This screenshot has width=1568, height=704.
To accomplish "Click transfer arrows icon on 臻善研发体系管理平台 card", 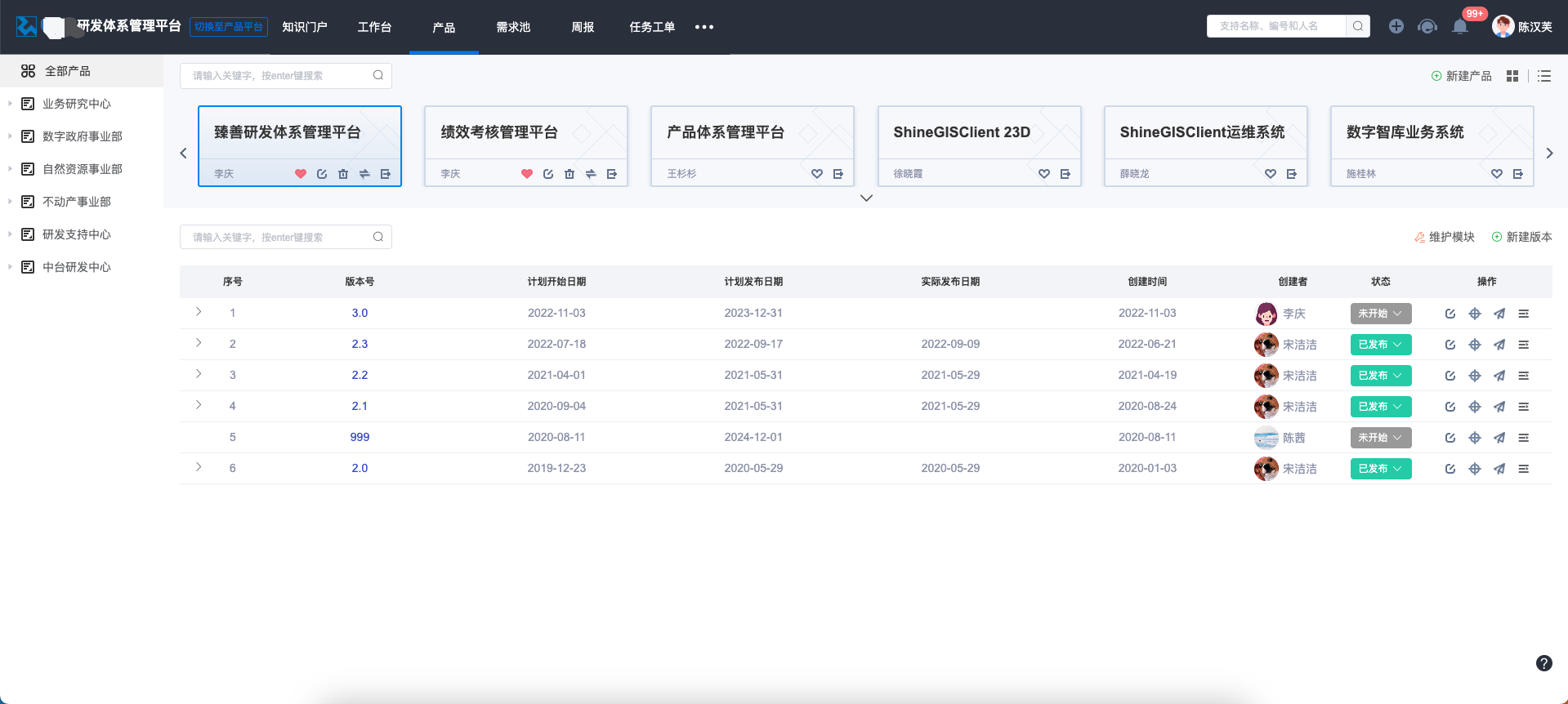I will pos(364,174).
